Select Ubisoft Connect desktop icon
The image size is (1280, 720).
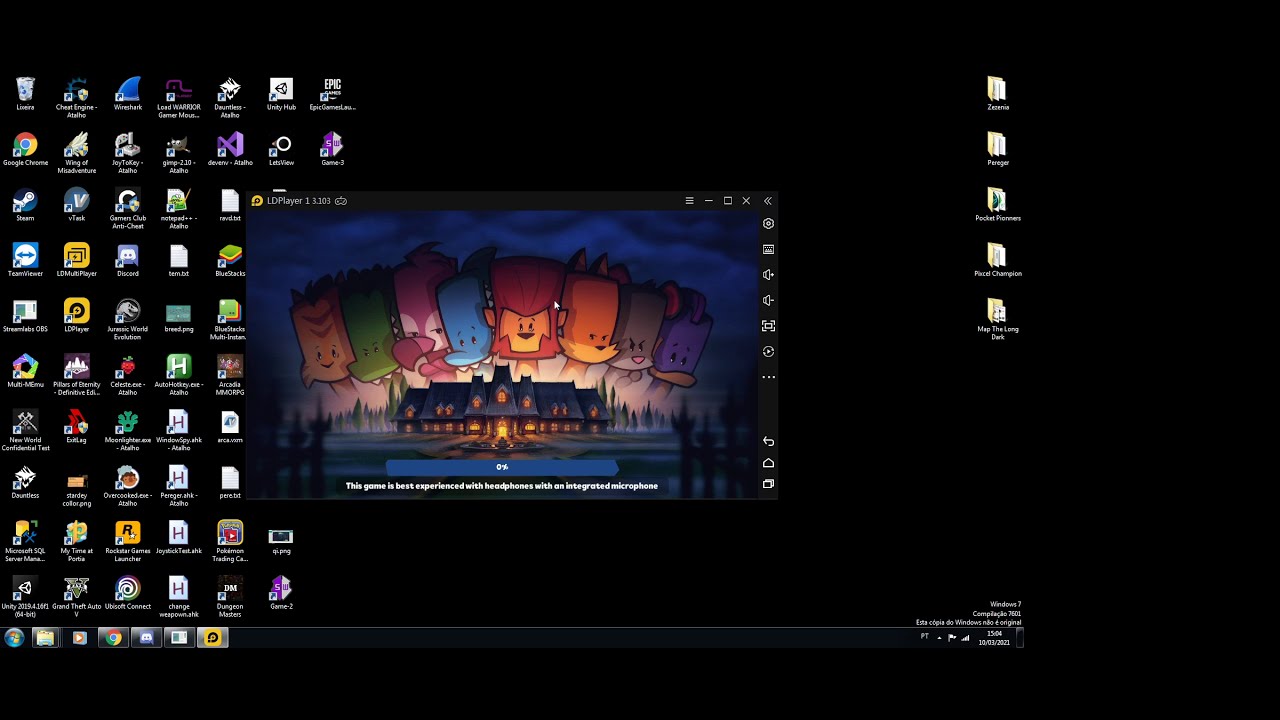click(x=128, y=593)
